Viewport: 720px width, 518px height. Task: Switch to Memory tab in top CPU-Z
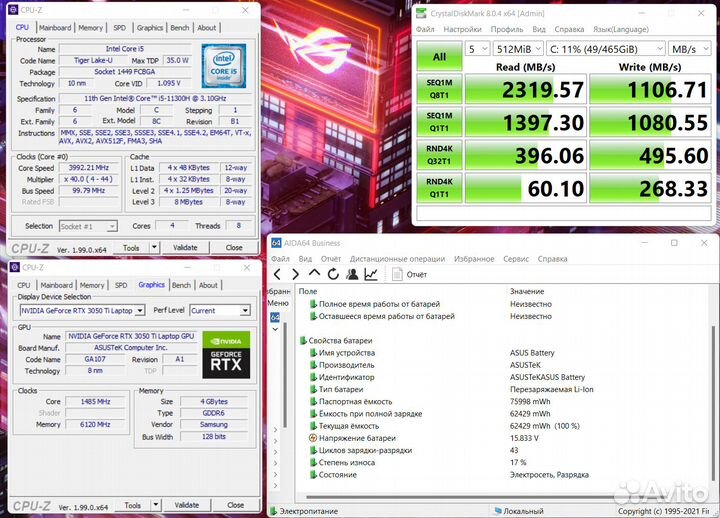point(90,28)
